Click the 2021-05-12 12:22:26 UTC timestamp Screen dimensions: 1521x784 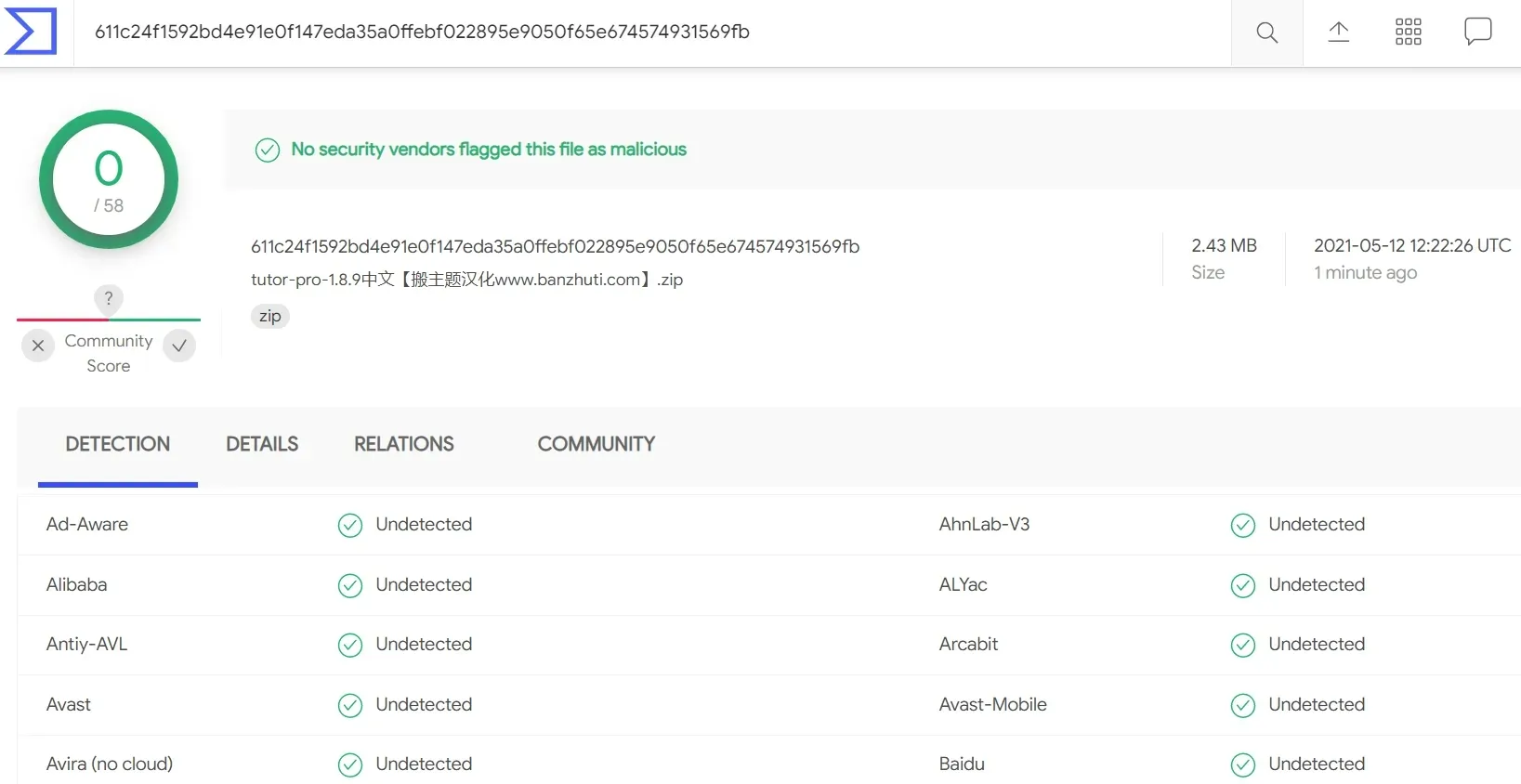pos(1412,245)
